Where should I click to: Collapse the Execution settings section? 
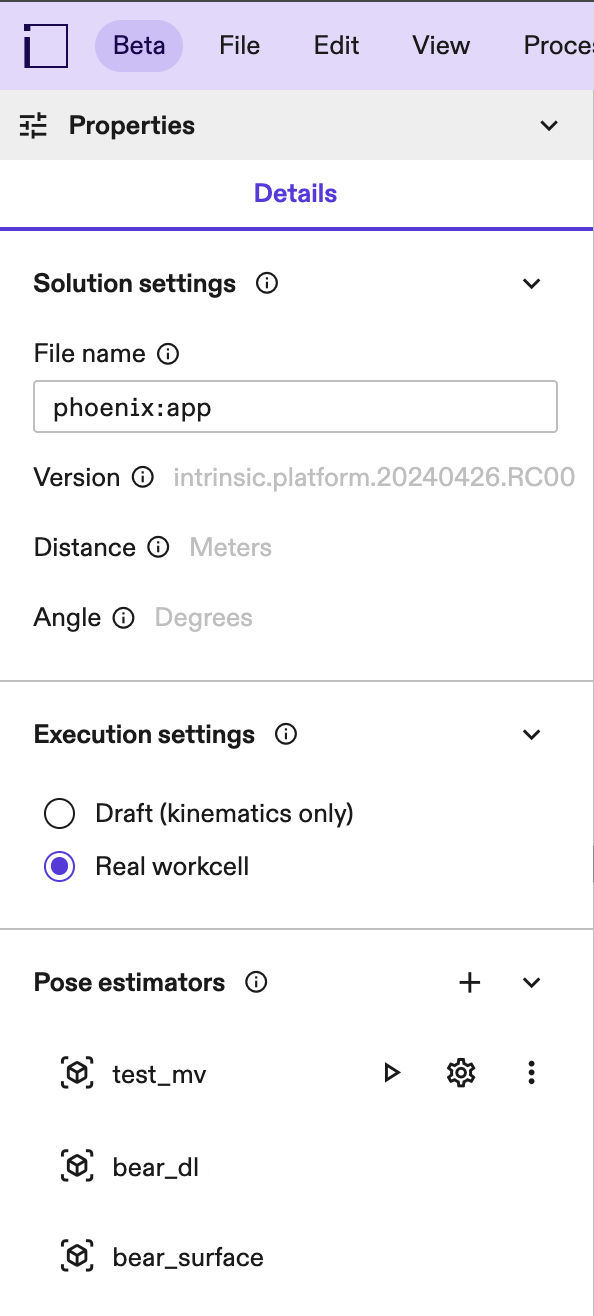click(531, 734)
